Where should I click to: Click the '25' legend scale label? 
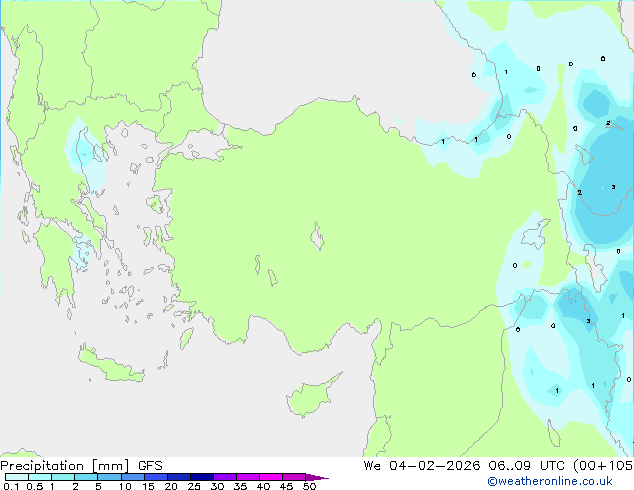(x=194, y=486)
